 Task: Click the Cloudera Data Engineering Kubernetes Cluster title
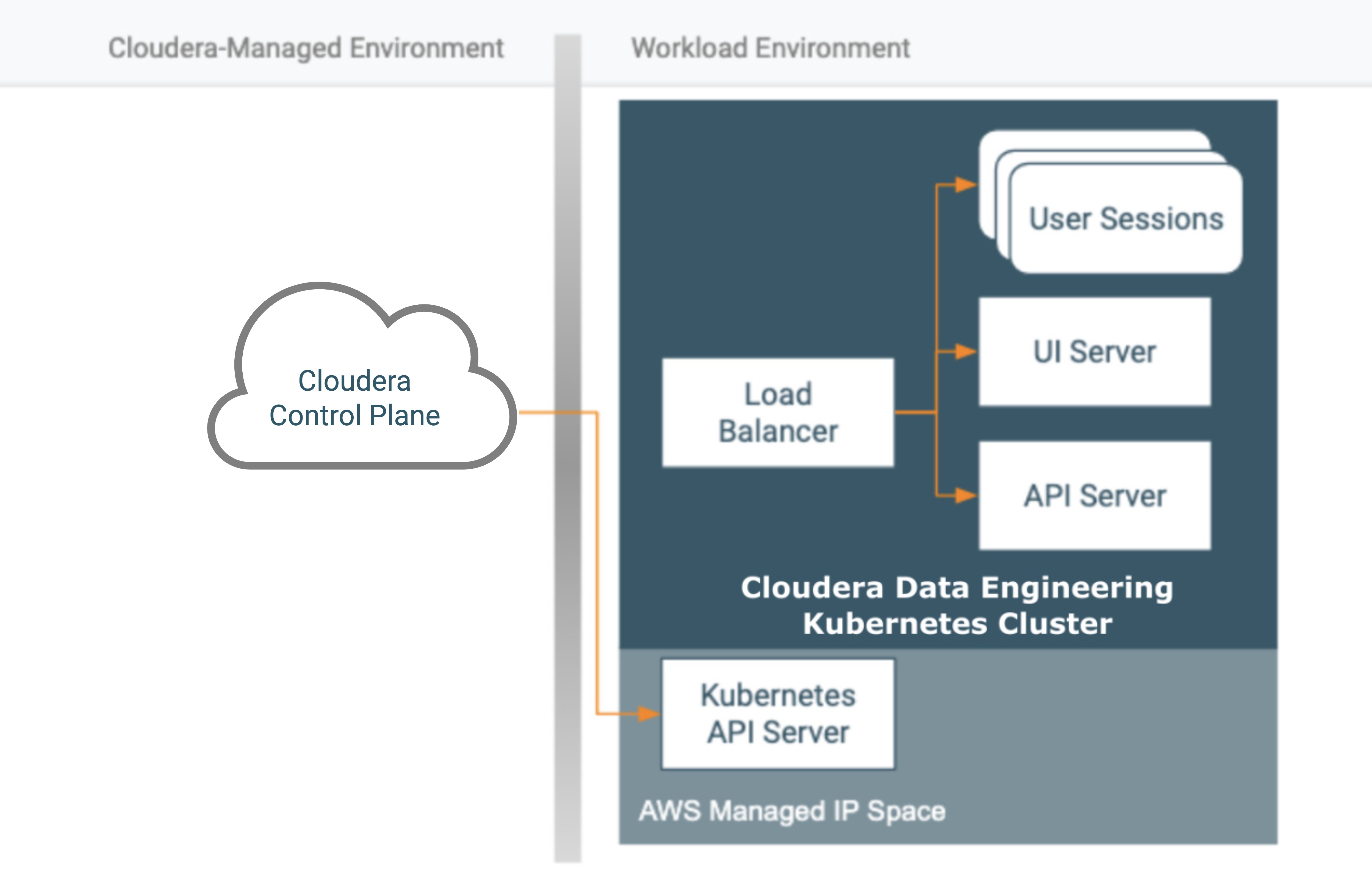tap(957, 605)
